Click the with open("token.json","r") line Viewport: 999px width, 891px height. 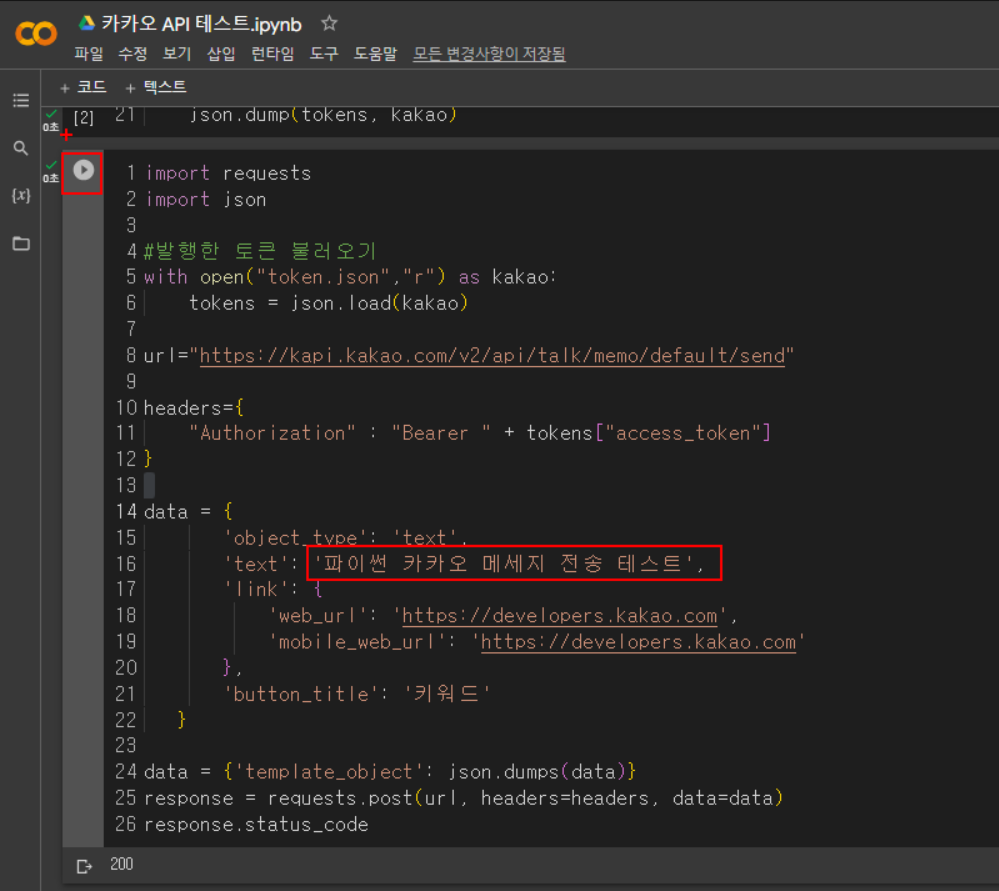(350, 277)
